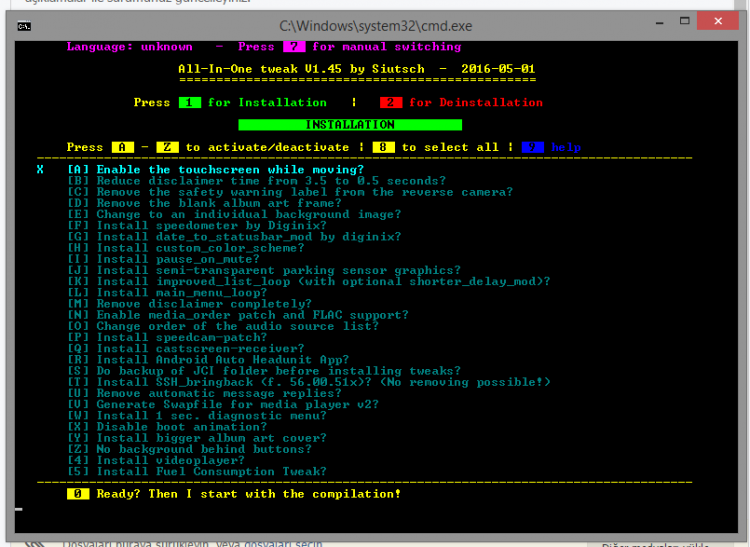Click the yellow 8 select all key block

coord(383,147)
